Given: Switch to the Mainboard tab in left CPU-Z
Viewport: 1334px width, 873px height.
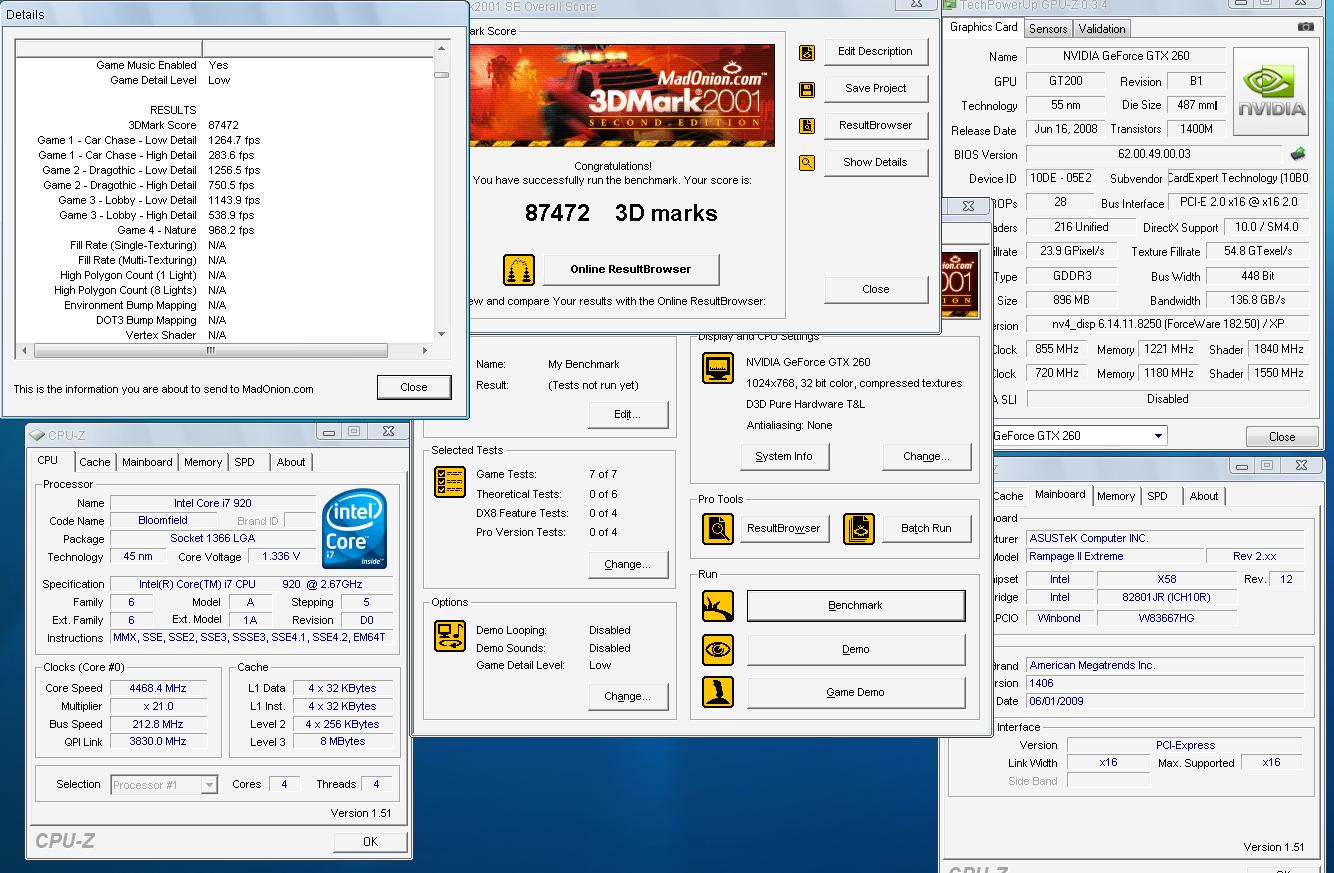Looking at the screenshot, I should tap(147, 462).
